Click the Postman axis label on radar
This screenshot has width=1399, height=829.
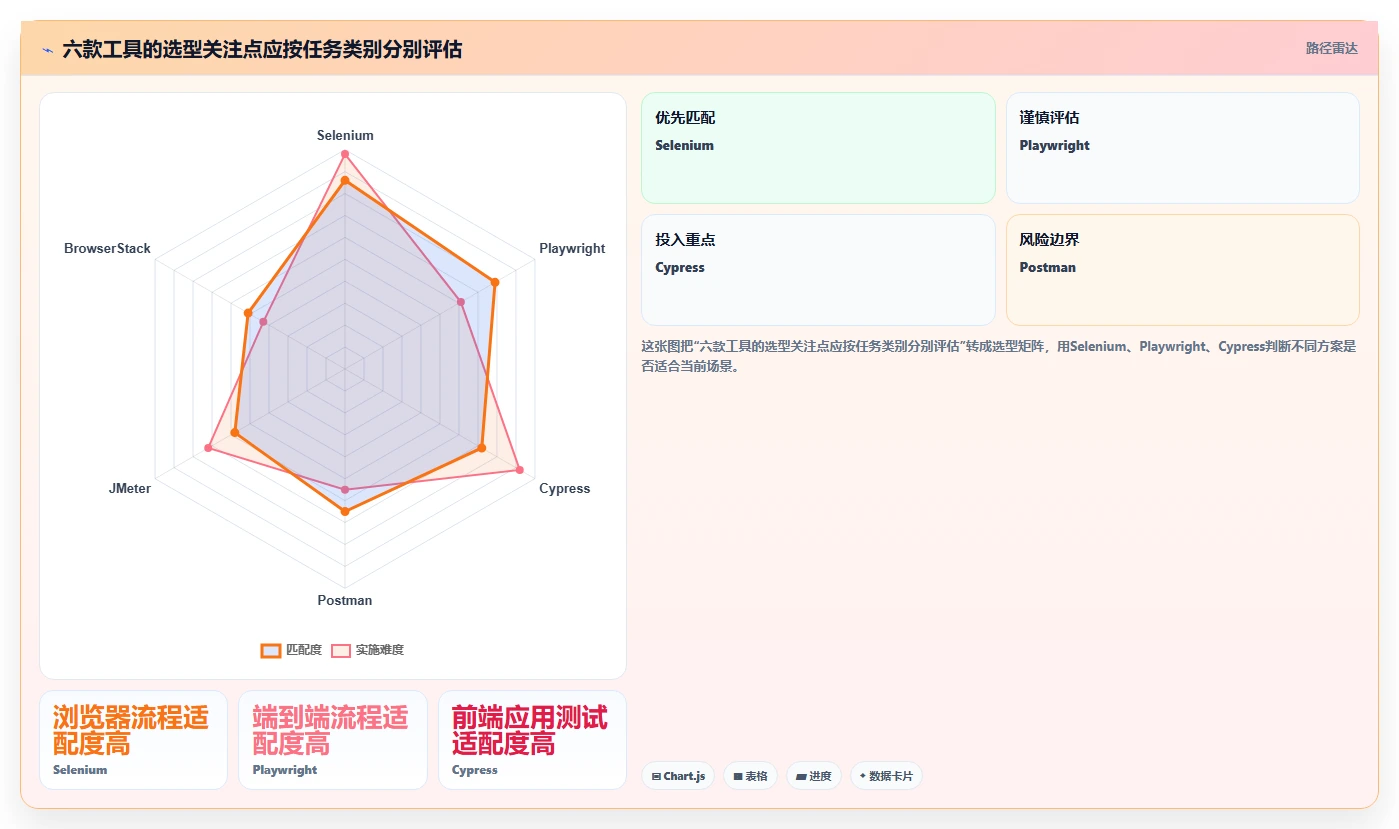[x=345, y=600]
